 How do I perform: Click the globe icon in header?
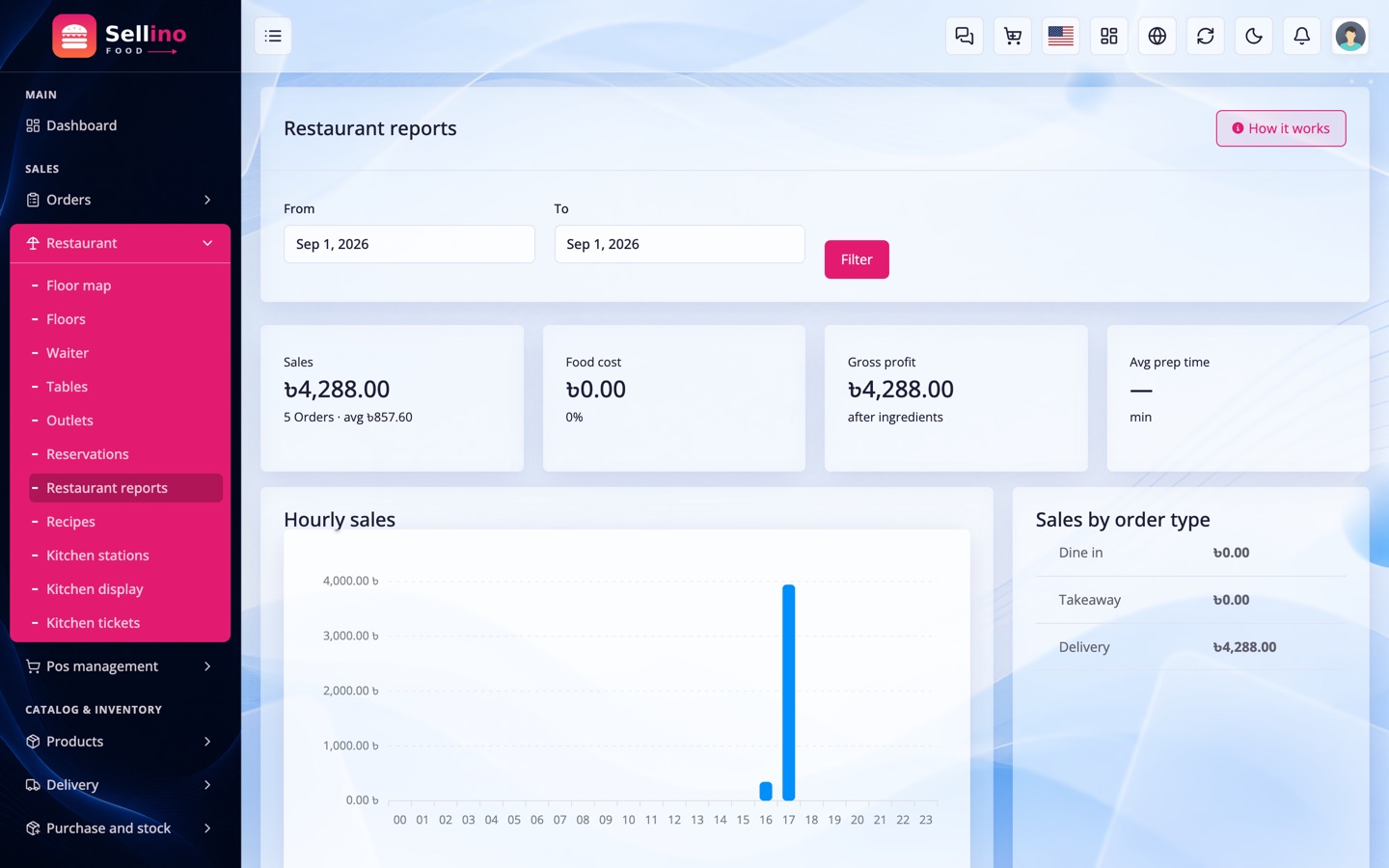pos(1157,36)
